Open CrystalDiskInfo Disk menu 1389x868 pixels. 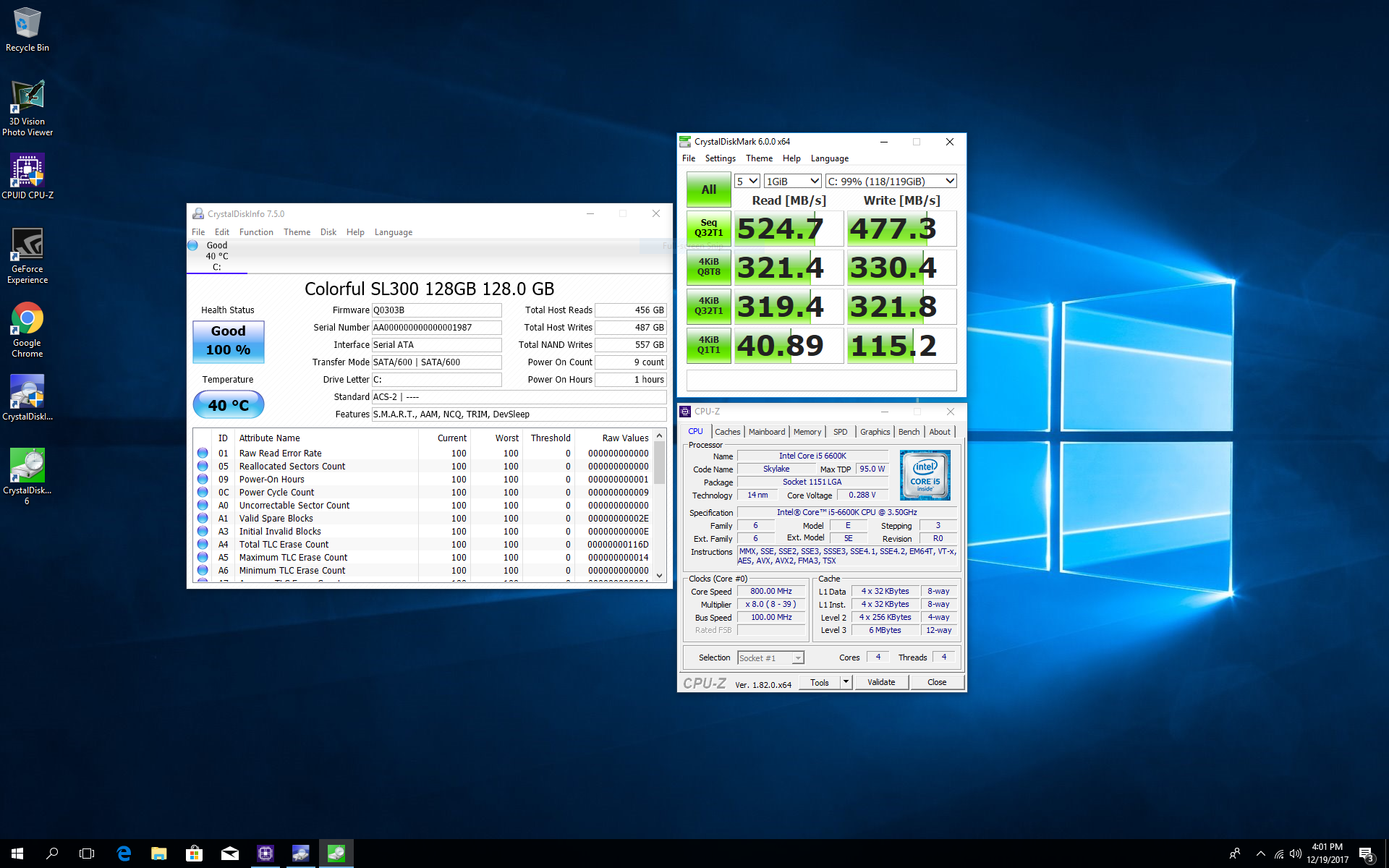[x=328, y=232]
